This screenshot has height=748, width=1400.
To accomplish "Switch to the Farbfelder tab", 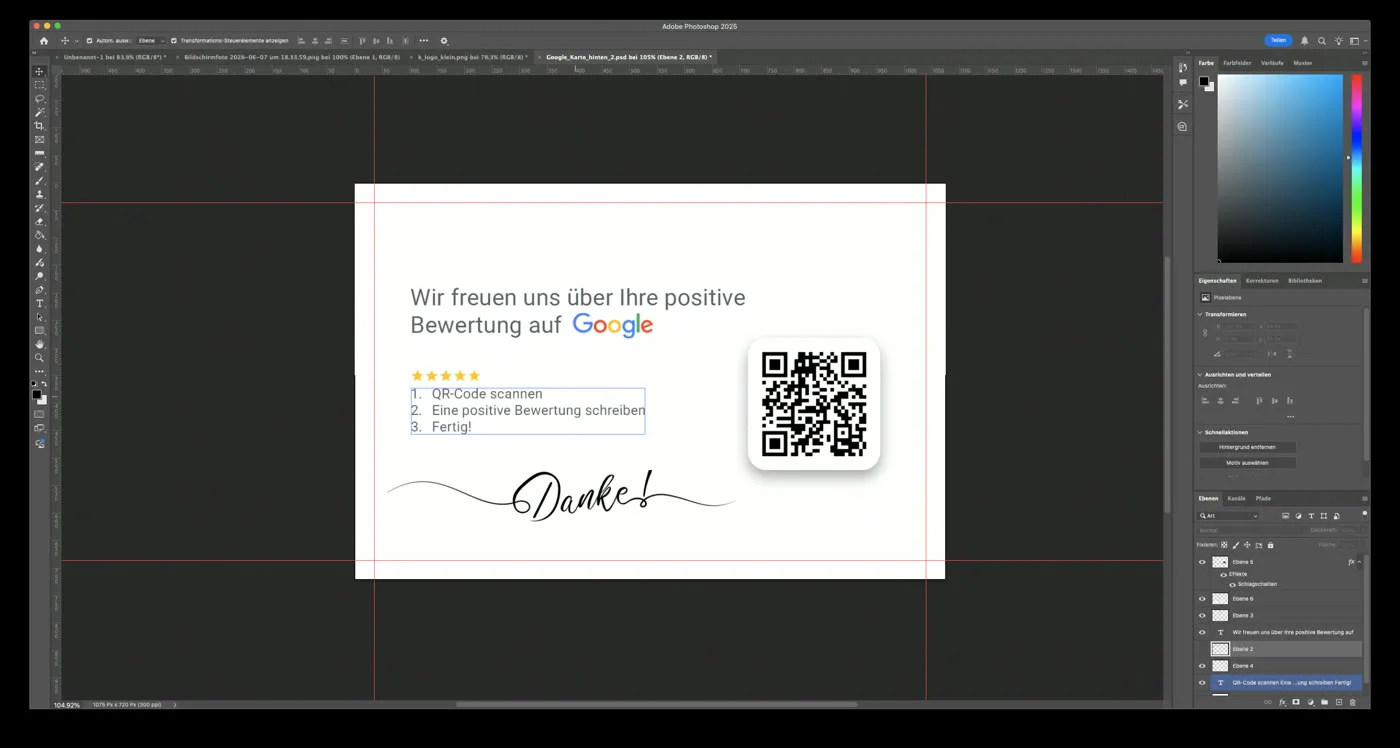I will (1237, 63).
